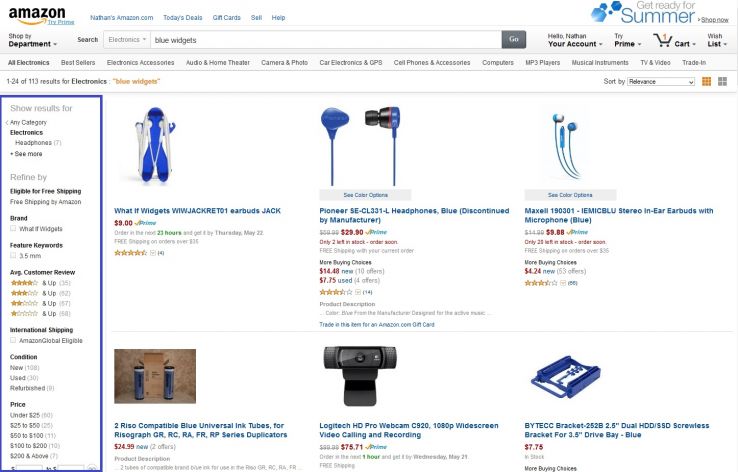Screen dimensions: 738x472
Task: Open rating popup arrow on What If Widgets earbuds
Action: click(x=152, y=253)
